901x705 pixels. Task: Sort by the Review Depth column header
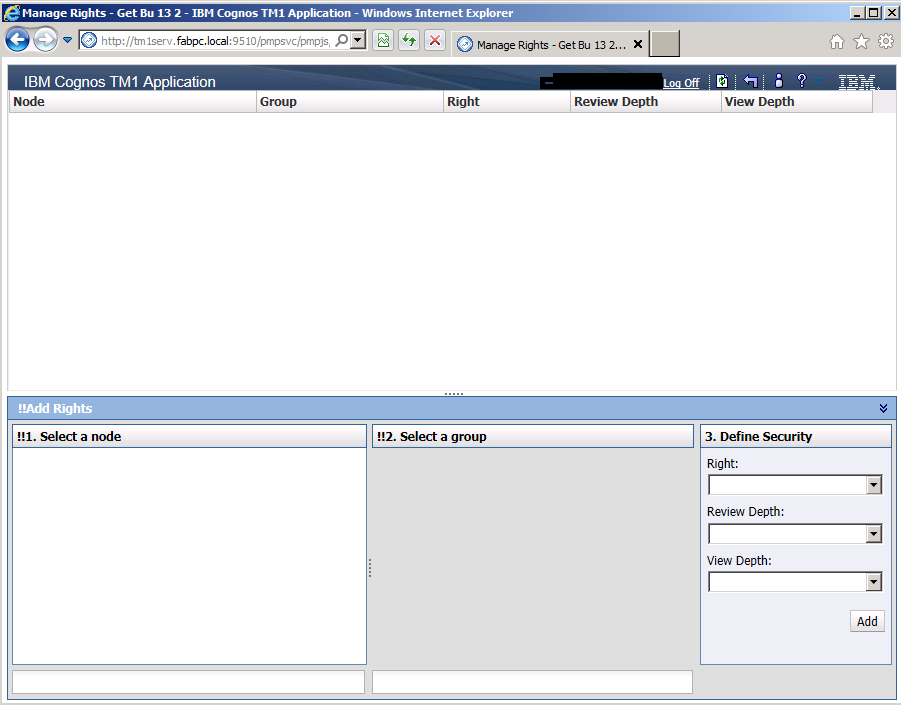[645, 102]
